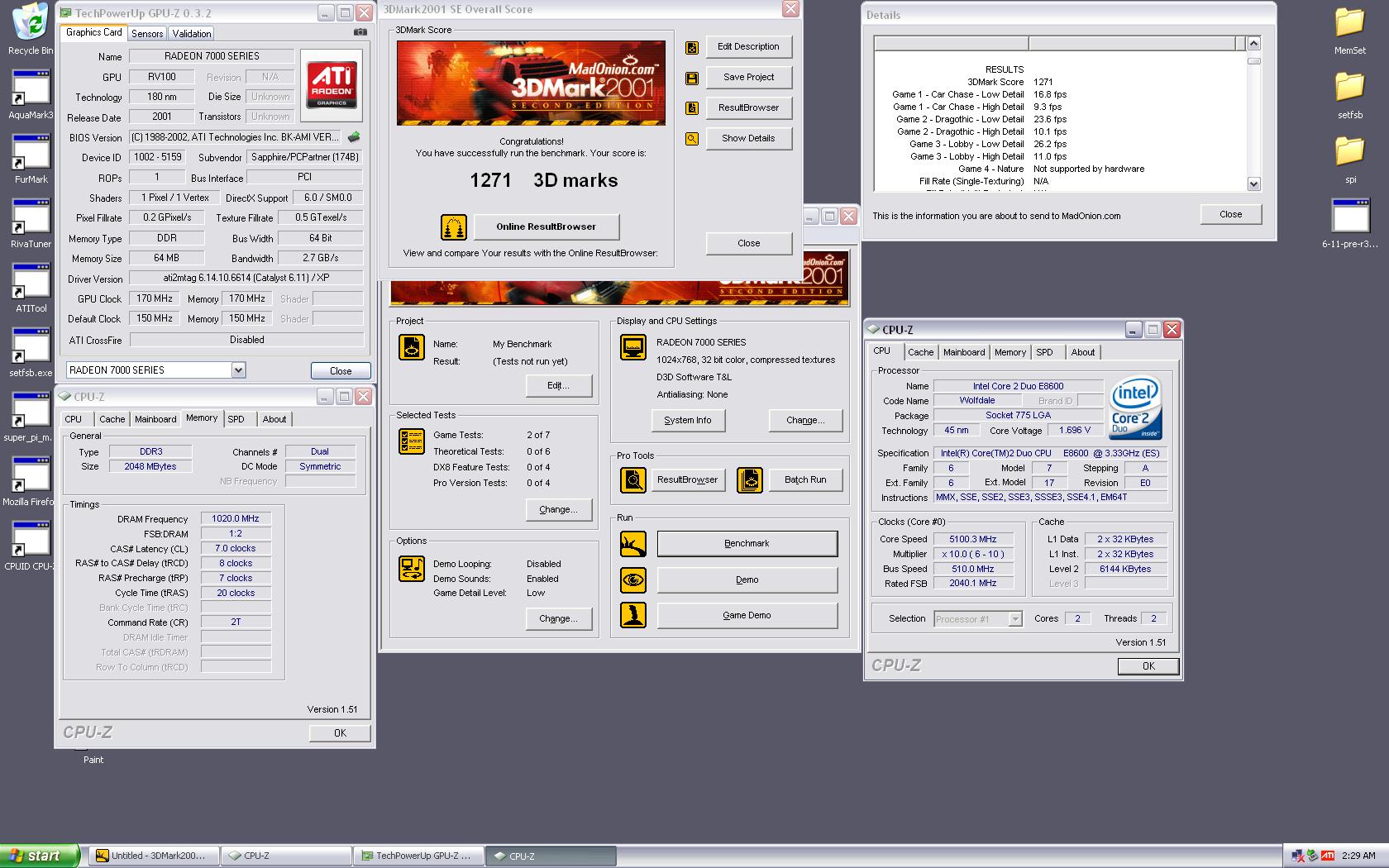Open Mainboard tab in right CPU-Z window
The width and height of the screenshot is (1389, 868).
click(x=964, y=352)
